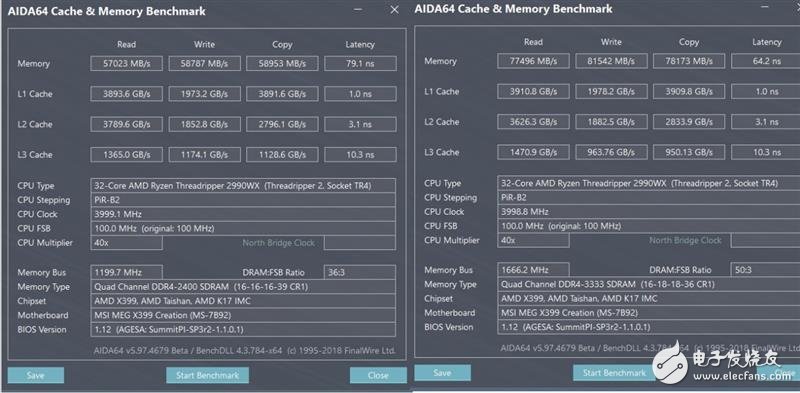Click BIOS Version field in right window
The height and width of the screenshot is (393, 800).
(648, 327)
